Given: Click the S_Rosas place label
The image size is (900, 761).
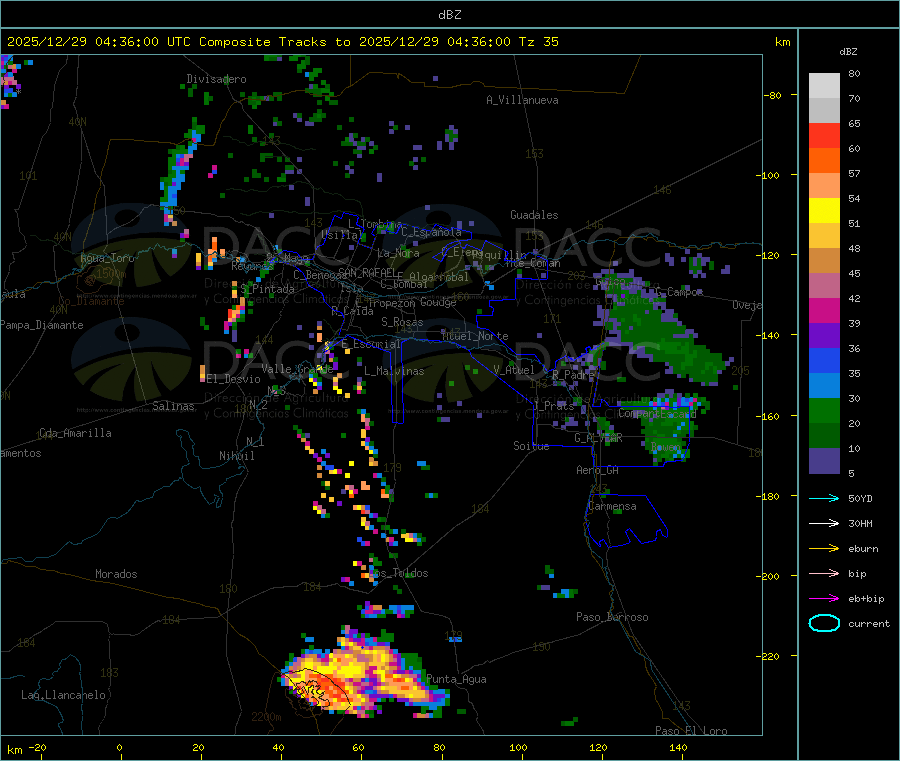Looking at the screenshot, I should [x=402, y=322].
